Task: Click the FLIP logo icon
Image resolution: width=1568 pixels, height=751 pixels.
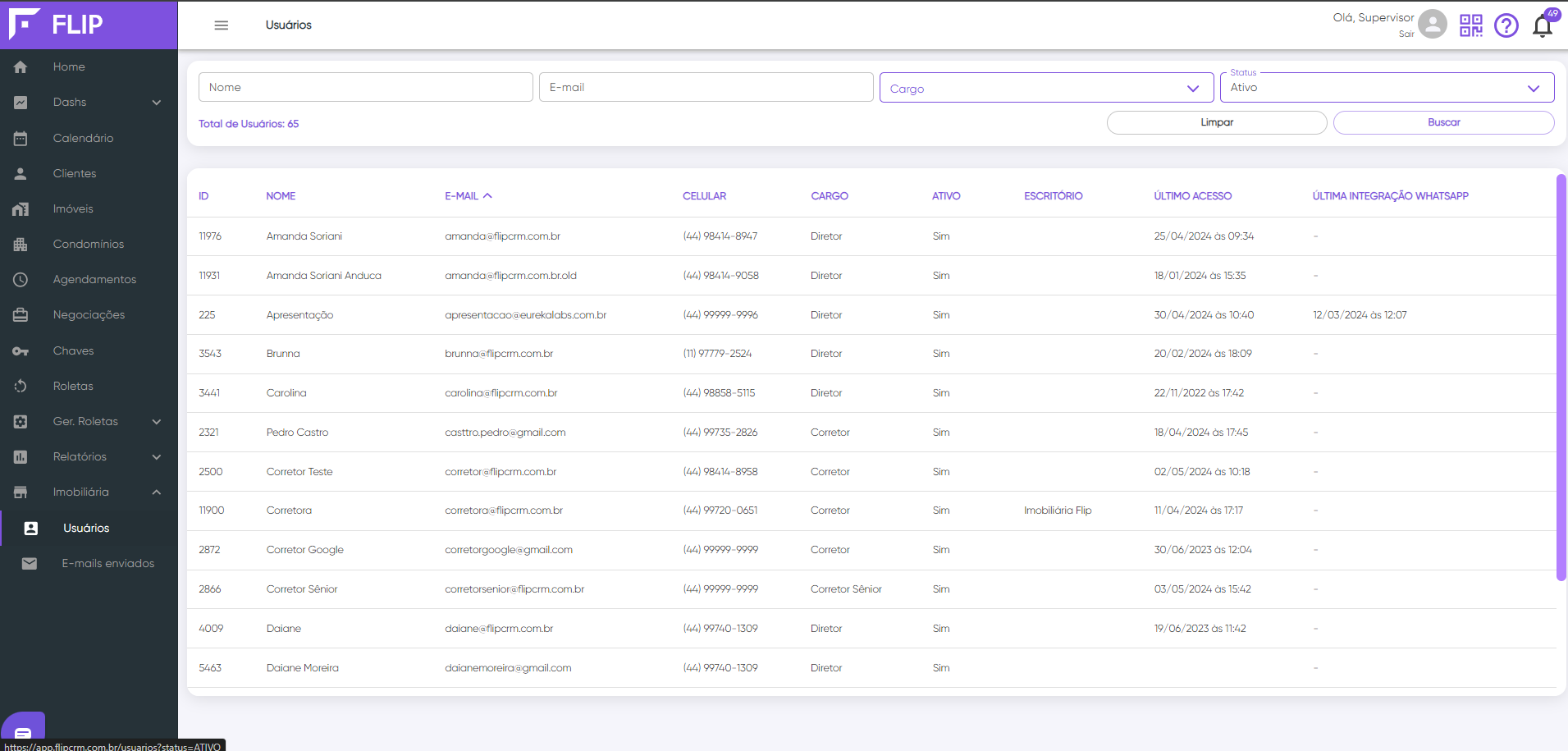Action: (24, 24)
